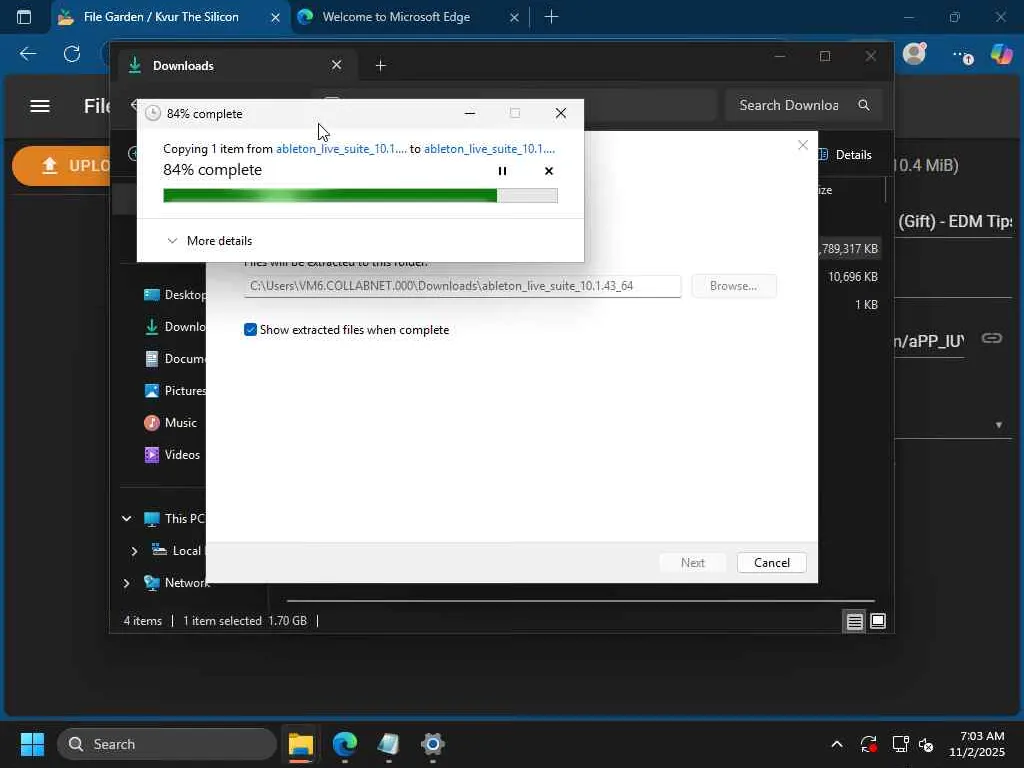1024x768 pixels.
Task: Click the sync tray icon with red dot
Action: pos(869,744)
